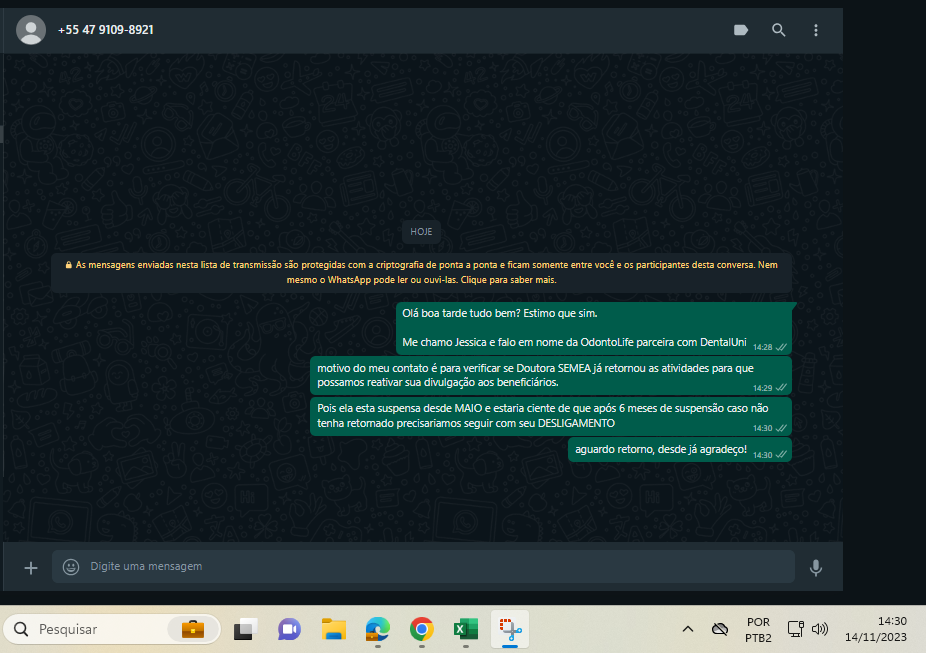Open volume control speaker icon
This screenshot has width=926, height=653.
point(820,629)
